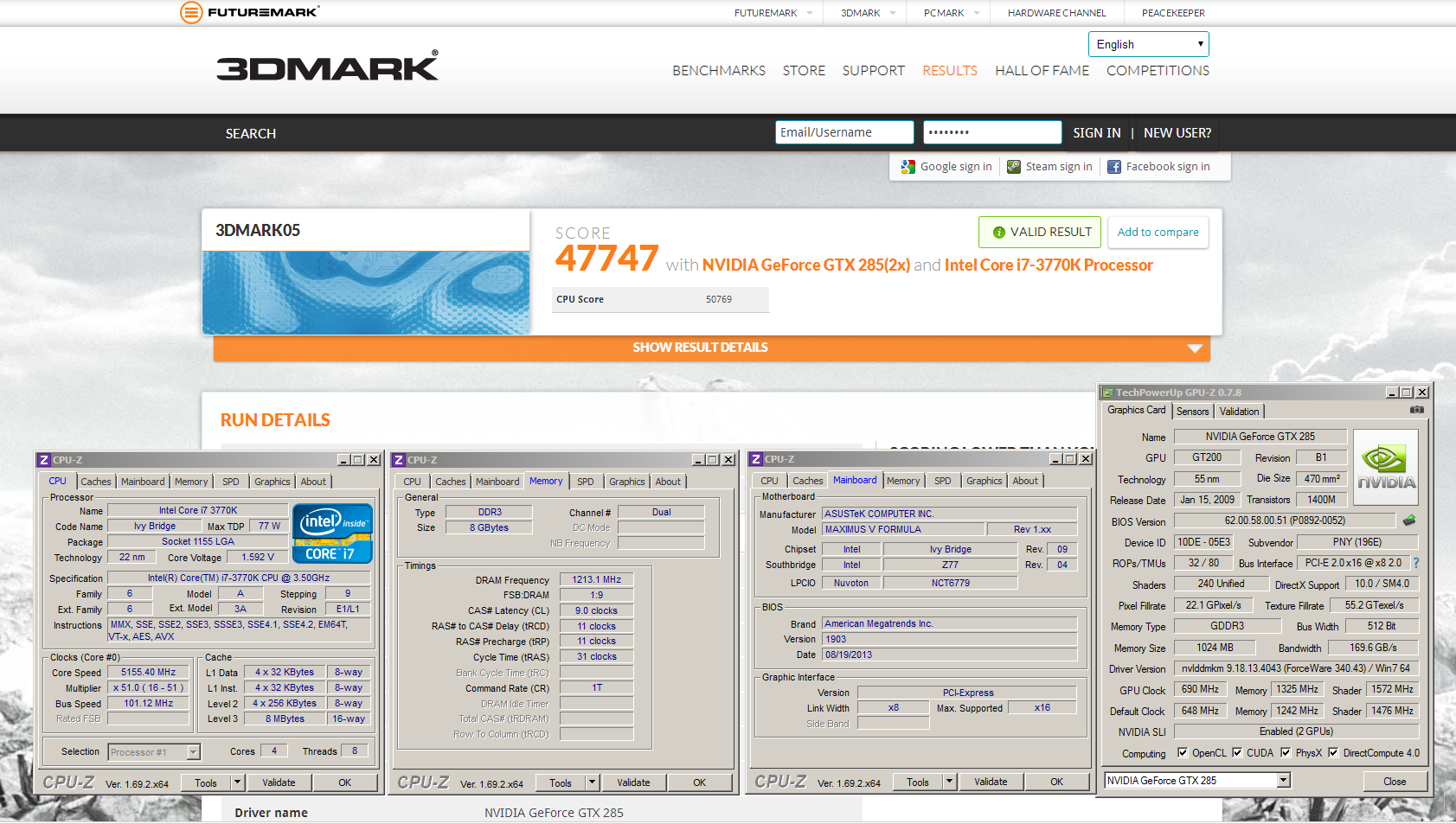Click the Z icon of the CPU-Z Memory timings window
1456x824 pixels.
point(399,460)
